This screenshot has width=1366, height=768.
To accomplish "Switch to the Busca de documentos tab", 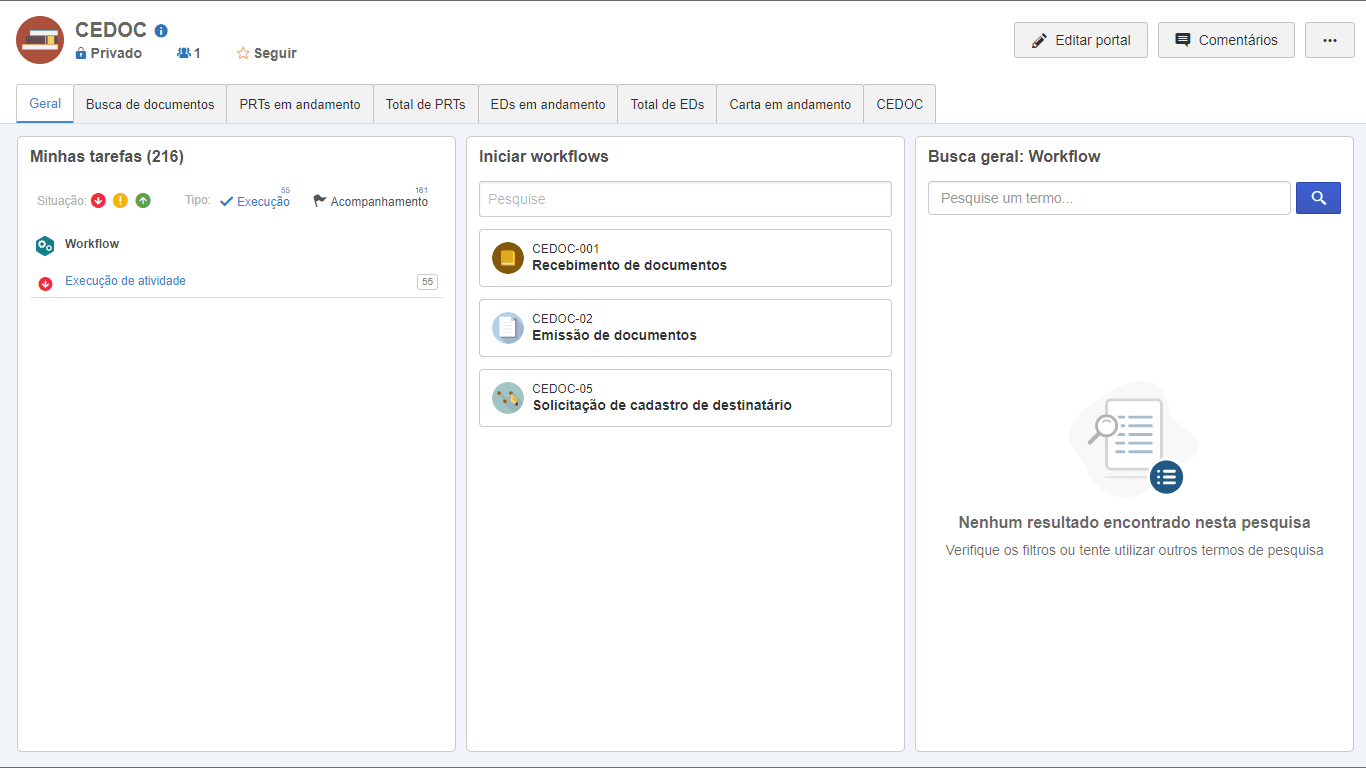I will pyautogui.click(x=150, y=104).
